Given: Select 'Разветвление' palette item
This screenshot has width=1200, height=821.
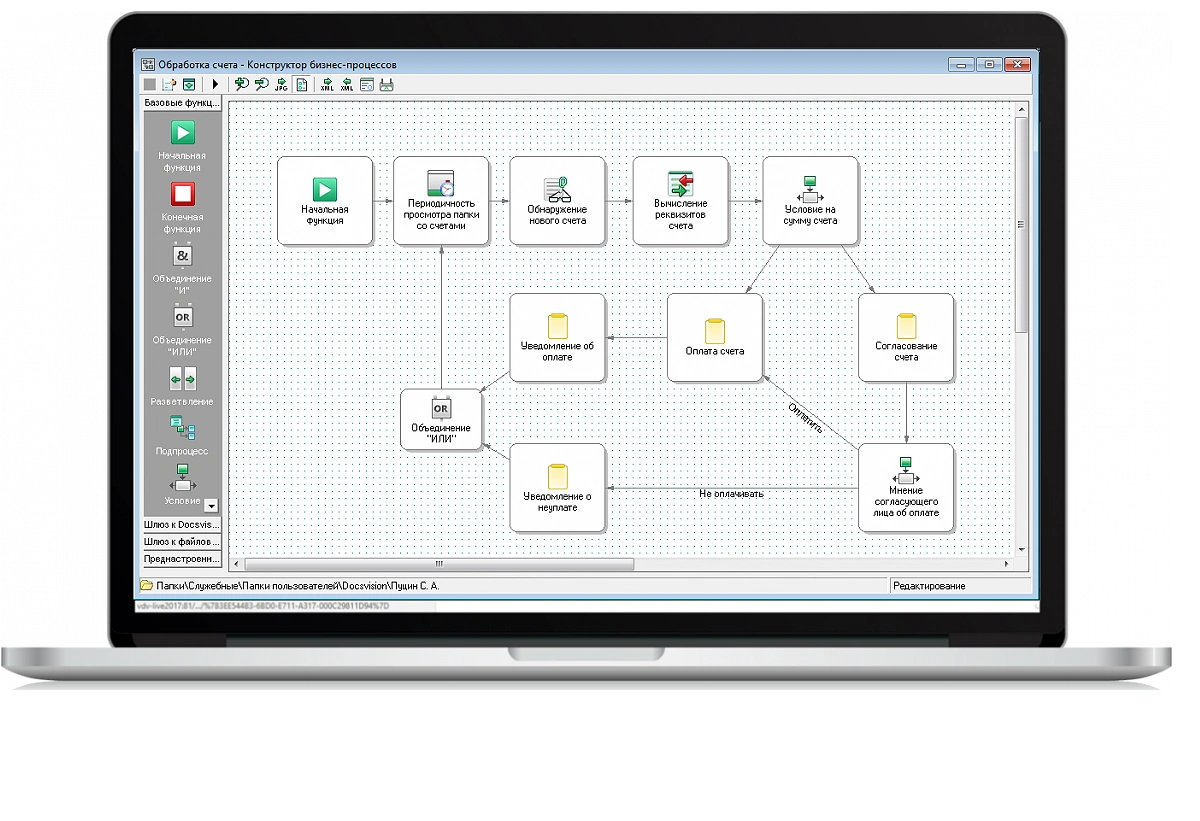Looking at the screenshot, I should [x=182, y=385].
